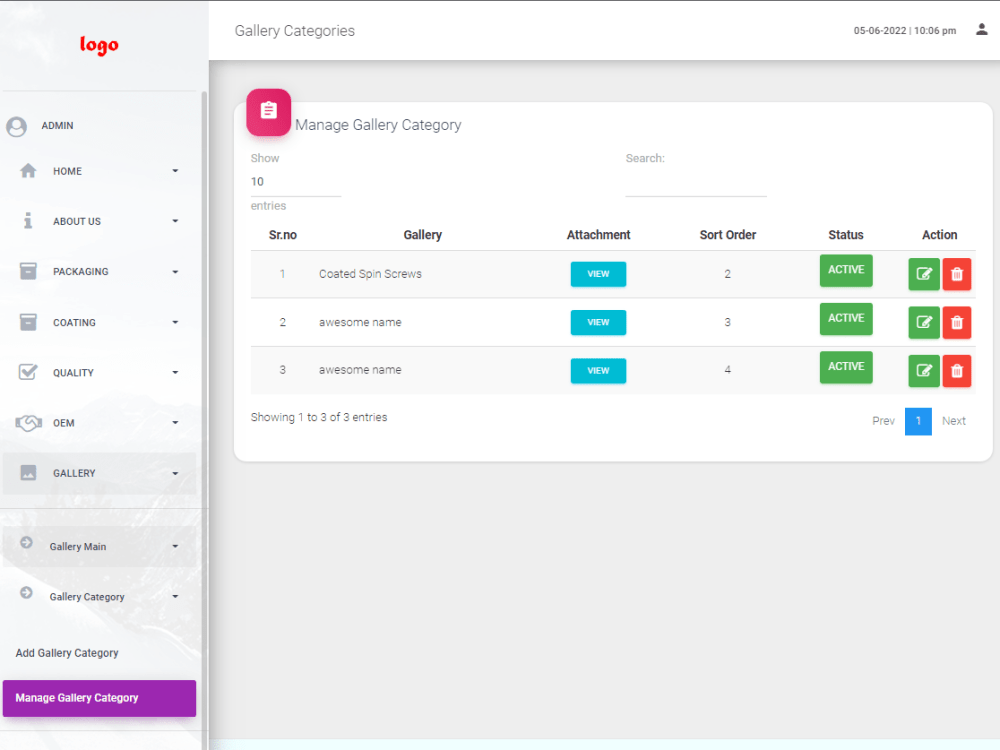View attachment for Coated Spin Screws
This screenshot has width=1000, height=750.
[x=598, y=274]
